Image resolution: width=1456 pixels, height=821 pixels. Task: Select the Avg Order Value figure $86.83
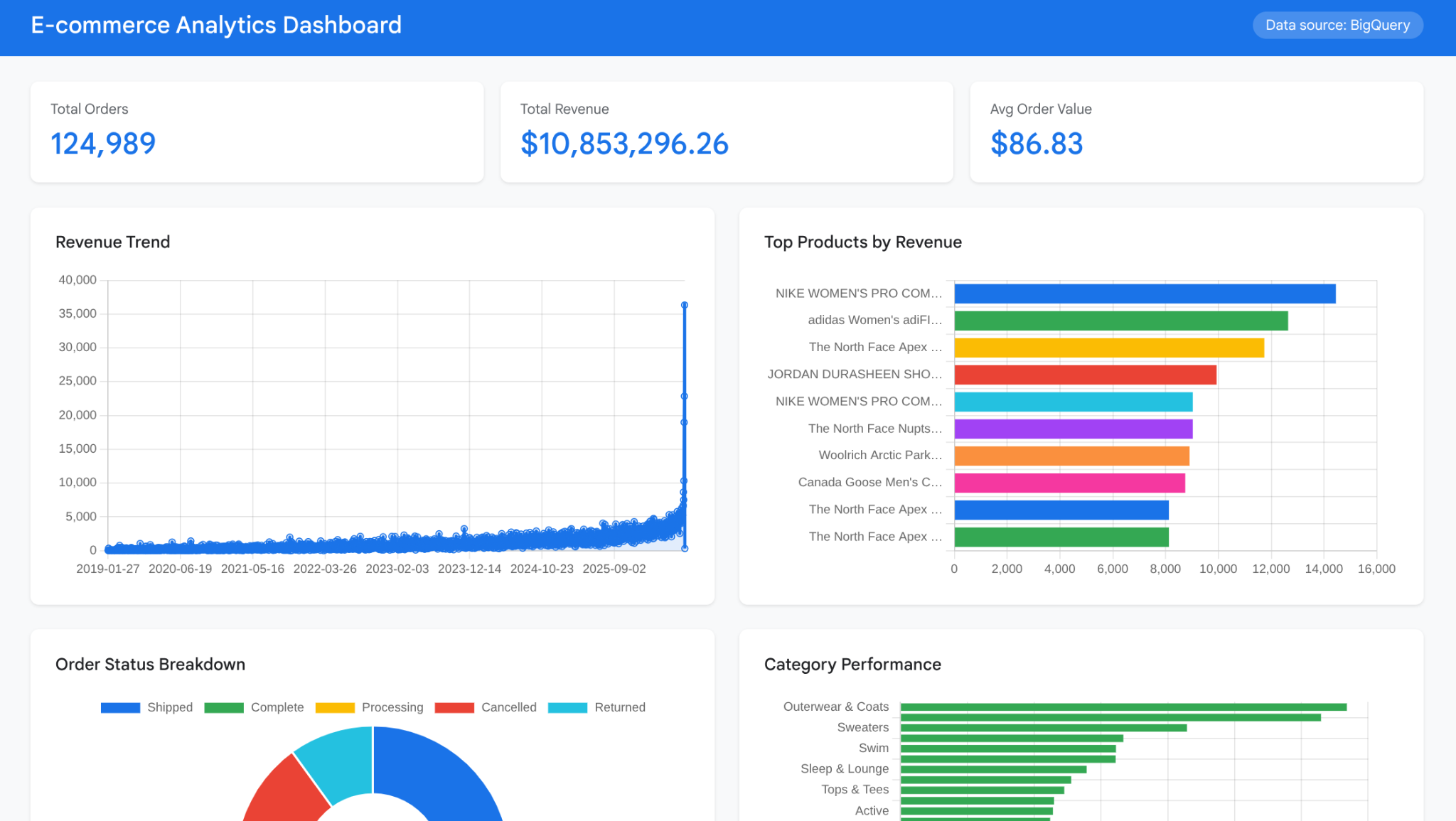pos(1037,144)
